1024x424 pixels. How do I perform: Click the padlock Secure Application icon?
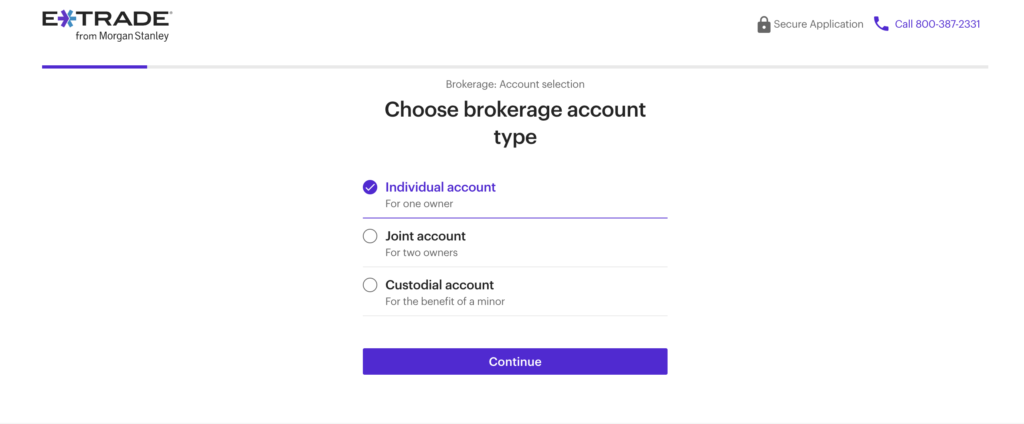(x=763, y=24)
